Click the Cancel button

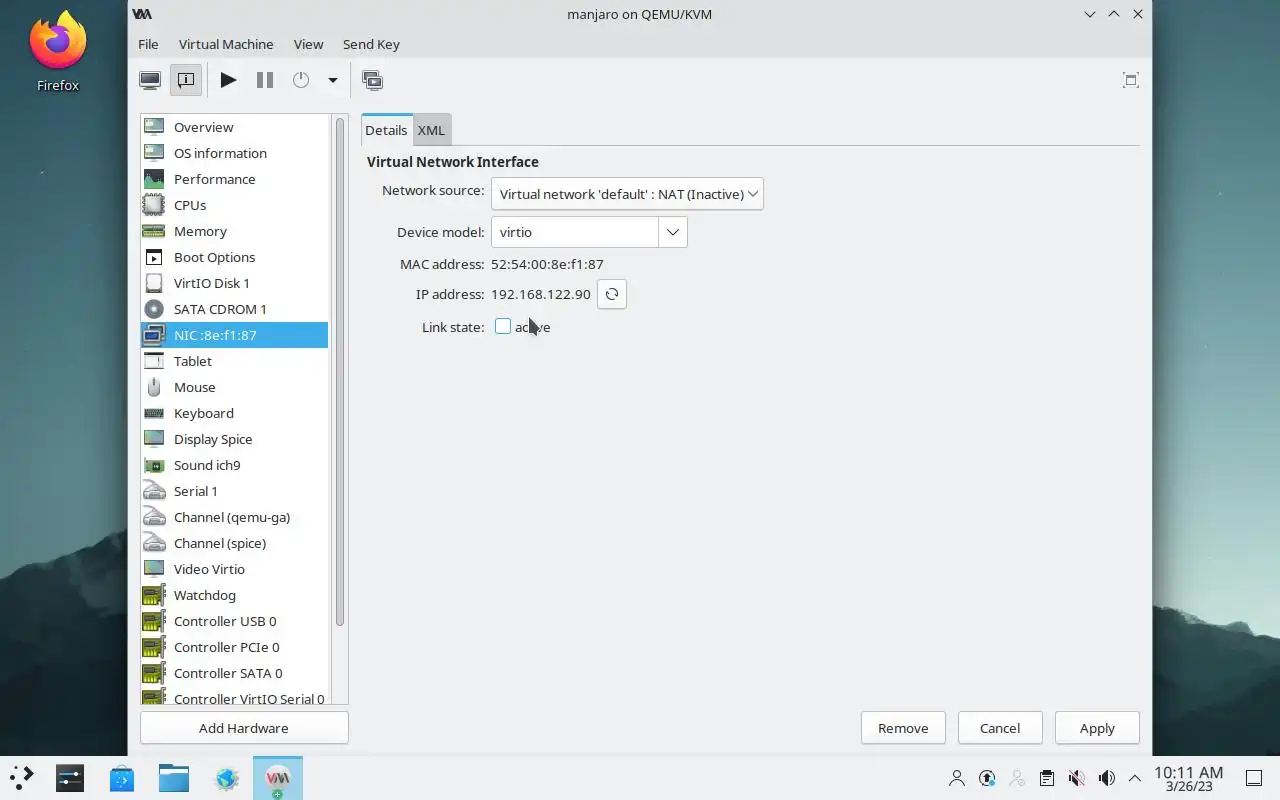point(1000,728)
